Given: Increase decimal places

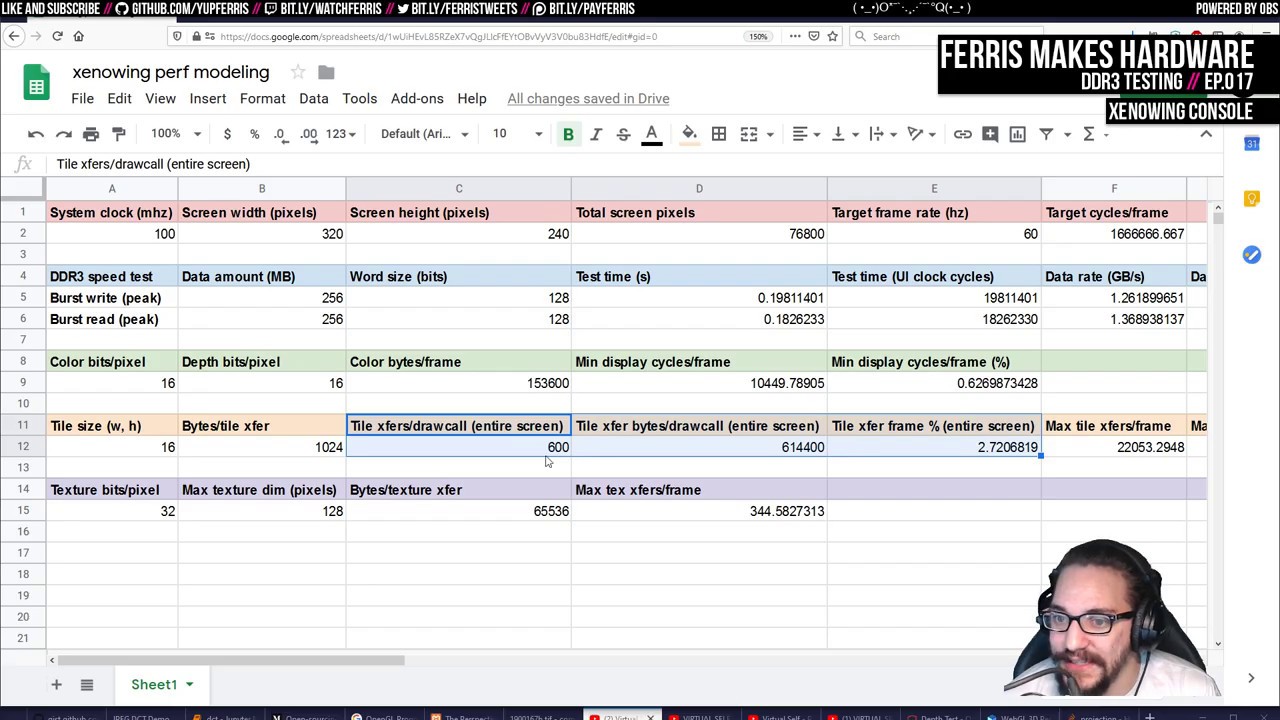Looking at the screenshot, I should click(x=308, y=134).
